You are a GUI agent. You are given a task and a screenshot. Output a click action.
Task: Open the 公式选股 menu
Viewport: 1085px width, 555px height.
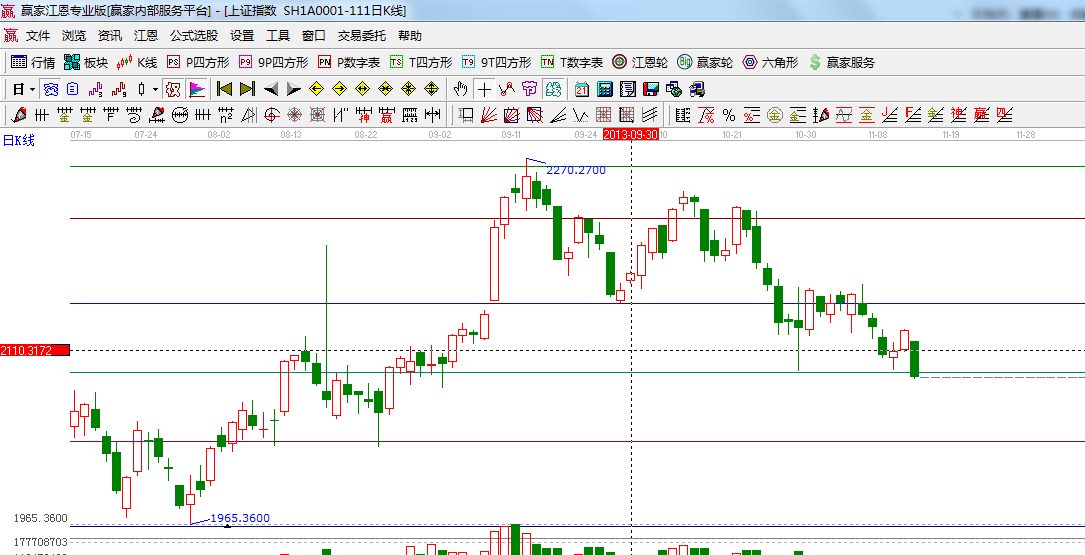click(x=193, y=36)
